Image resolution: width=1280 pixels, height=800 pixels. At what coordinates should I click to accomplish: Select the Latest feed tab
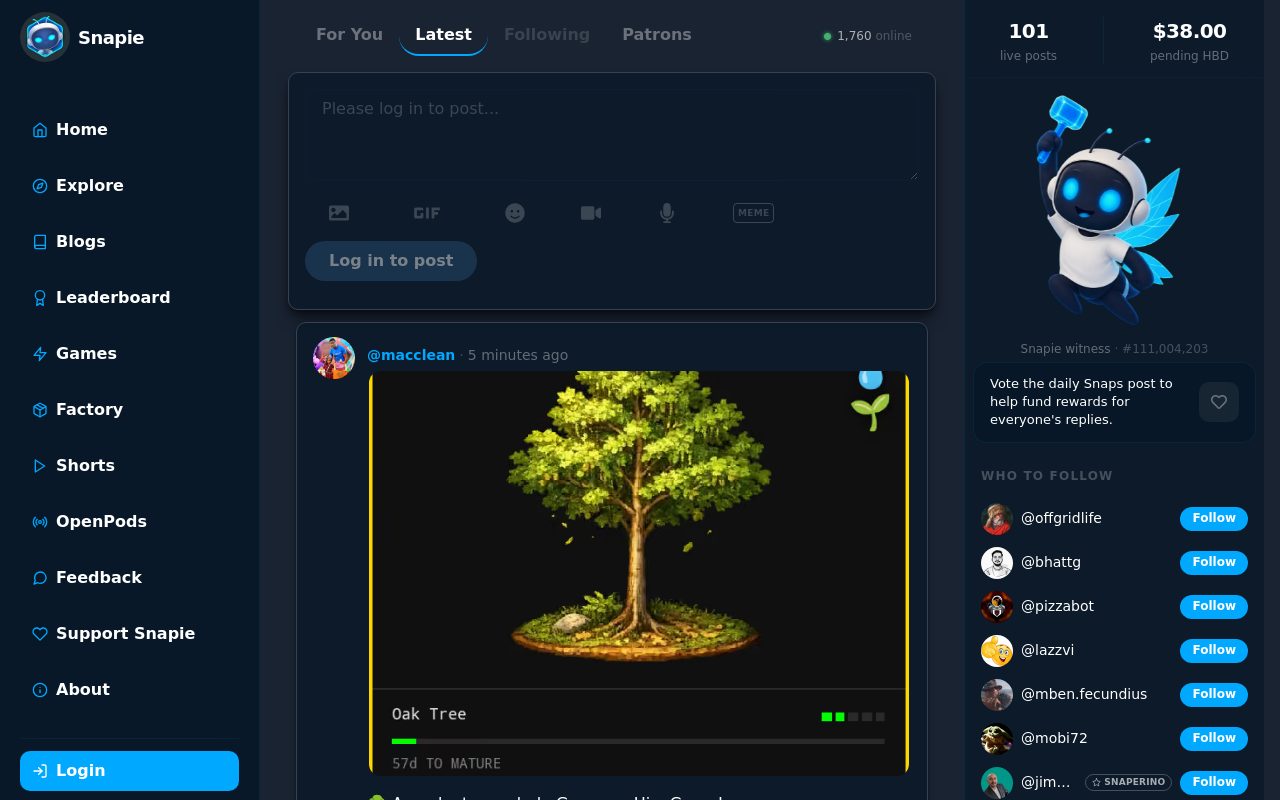click(x=443, y=34)
